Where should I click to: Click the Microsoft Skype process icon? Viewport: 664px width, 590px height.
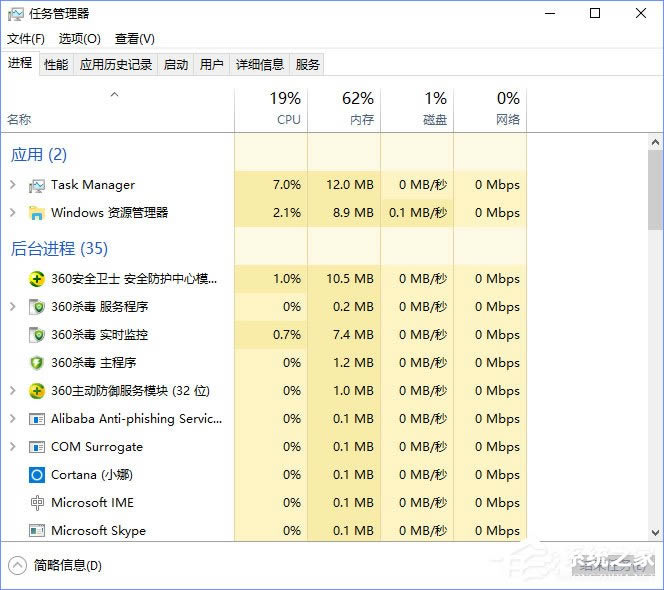pyautogui.click(x=37, y=531)
